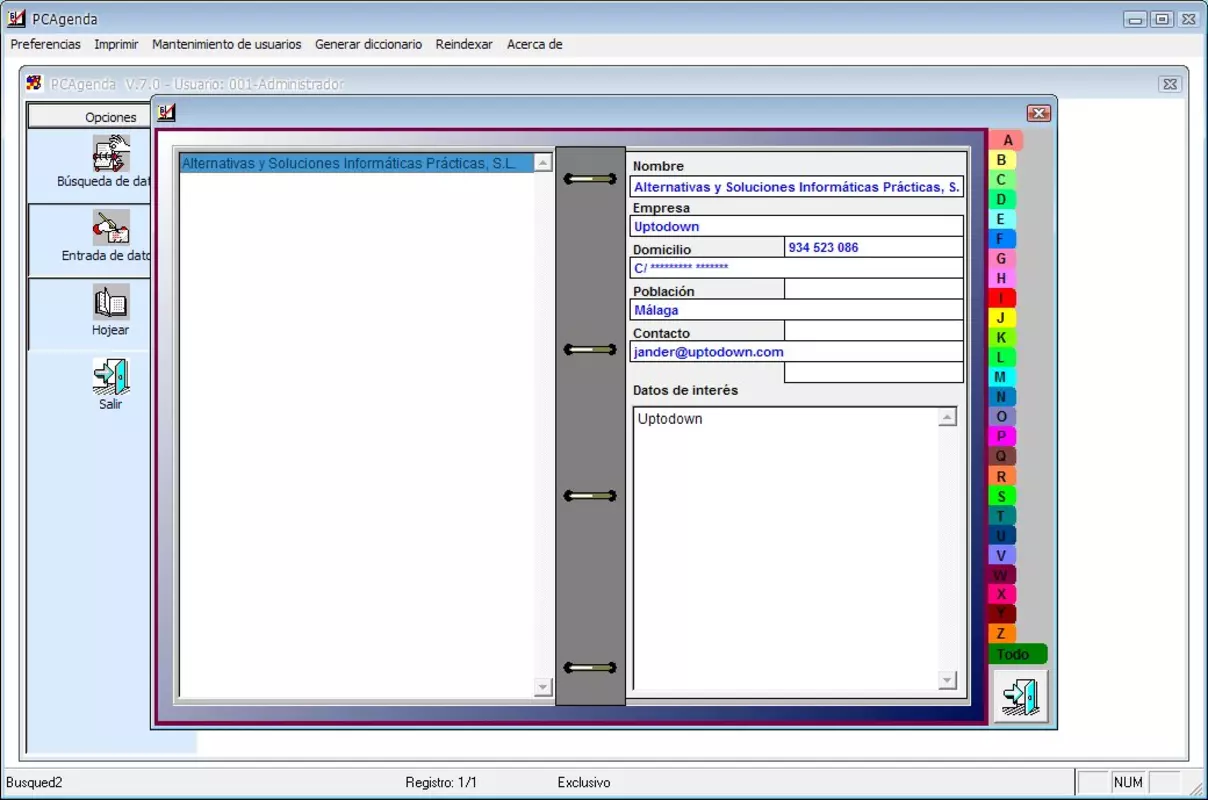
Task: Select the V alphabet tab
Action: [x=1002, y=555]
